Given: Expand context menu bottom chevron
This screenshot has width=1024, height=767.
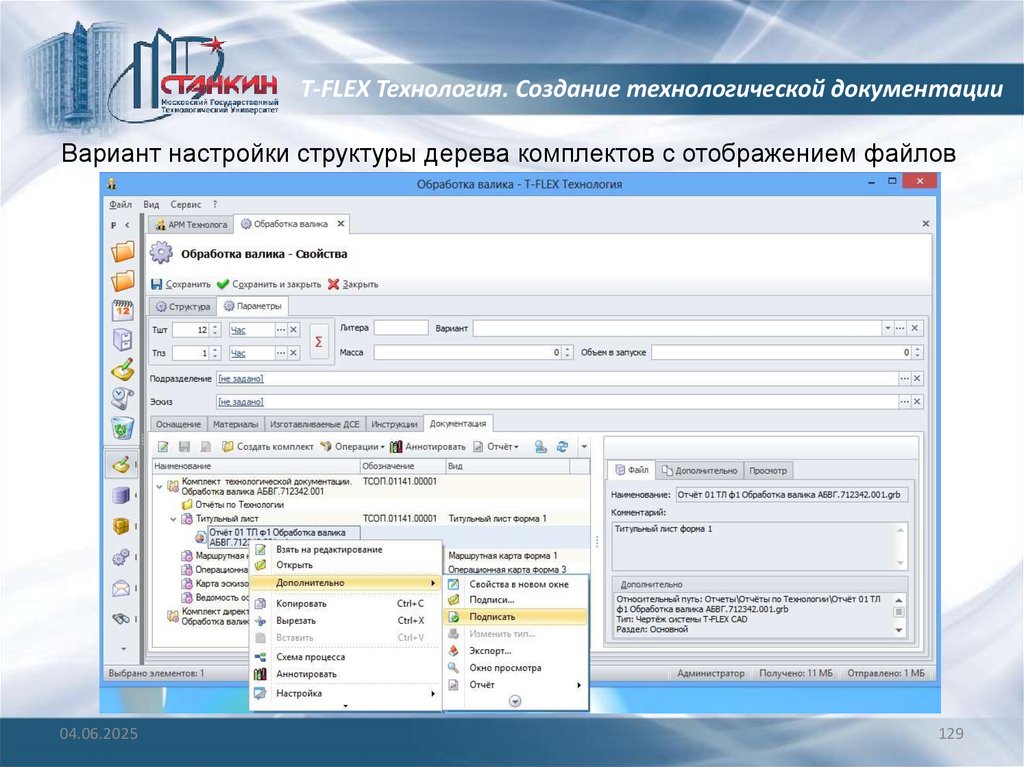Looking at the screenshot, I should (x=345, y=706).
